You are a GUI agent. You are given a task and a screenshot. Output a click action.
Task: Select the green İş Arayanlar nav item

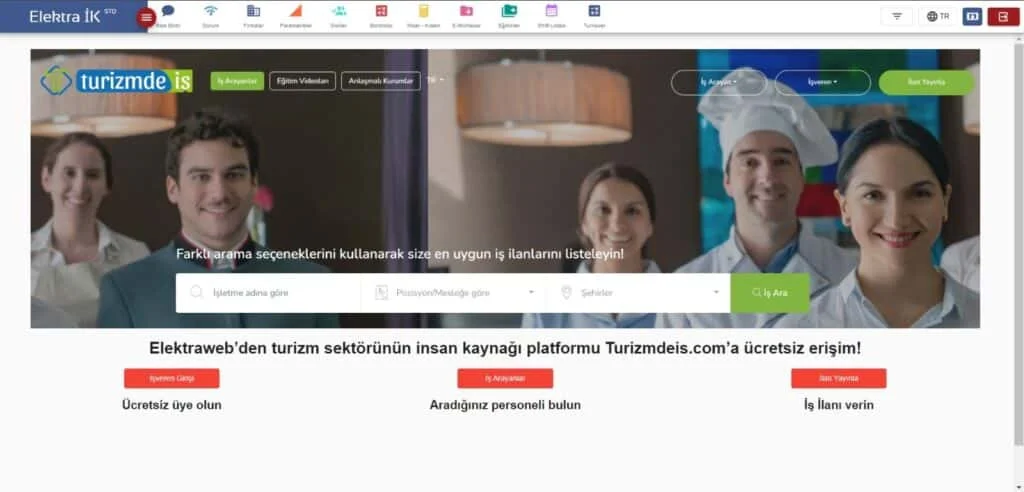[237, 81]
